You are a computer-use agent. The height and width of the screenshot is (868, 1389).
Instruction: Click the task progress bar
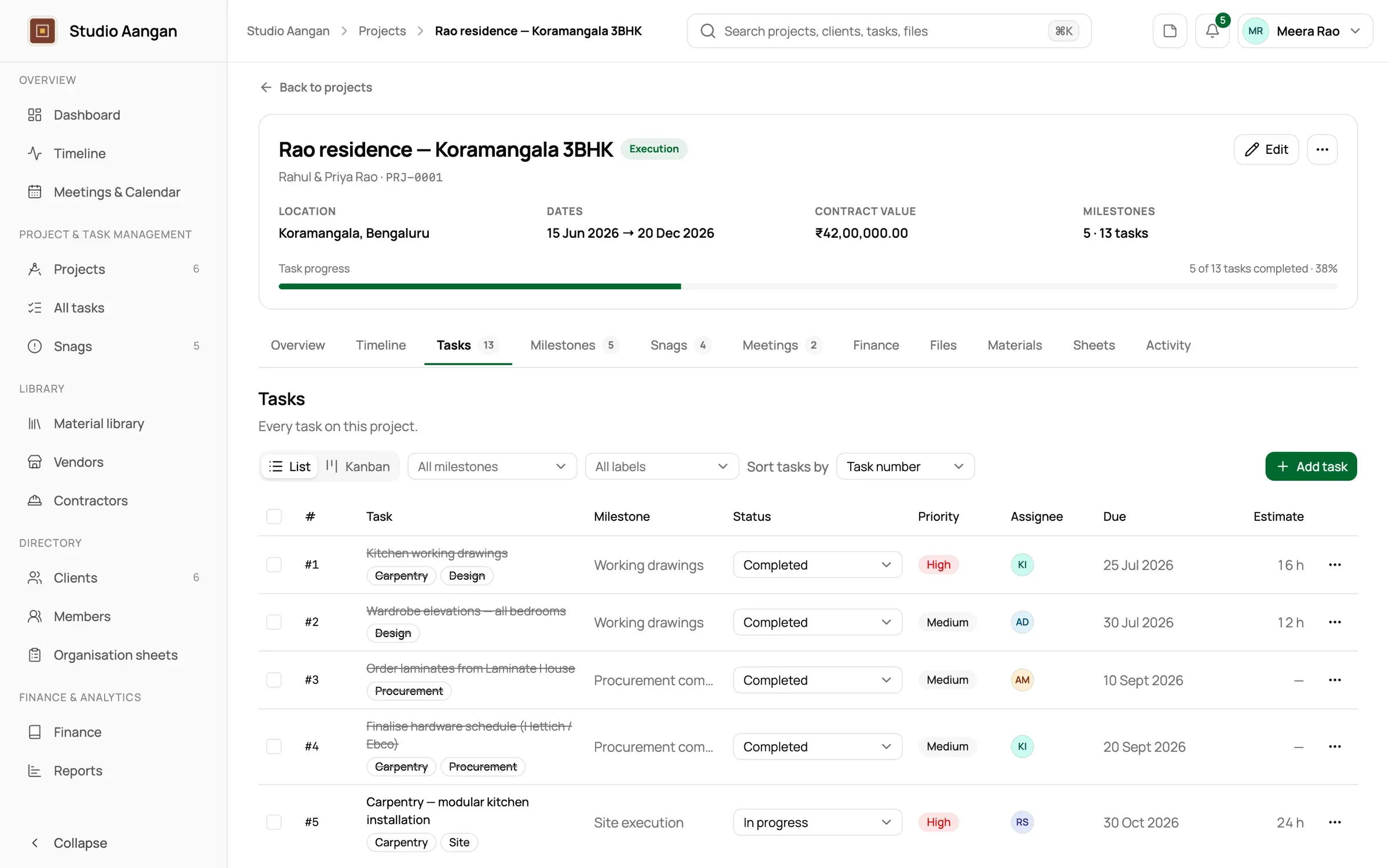[808, 286]
